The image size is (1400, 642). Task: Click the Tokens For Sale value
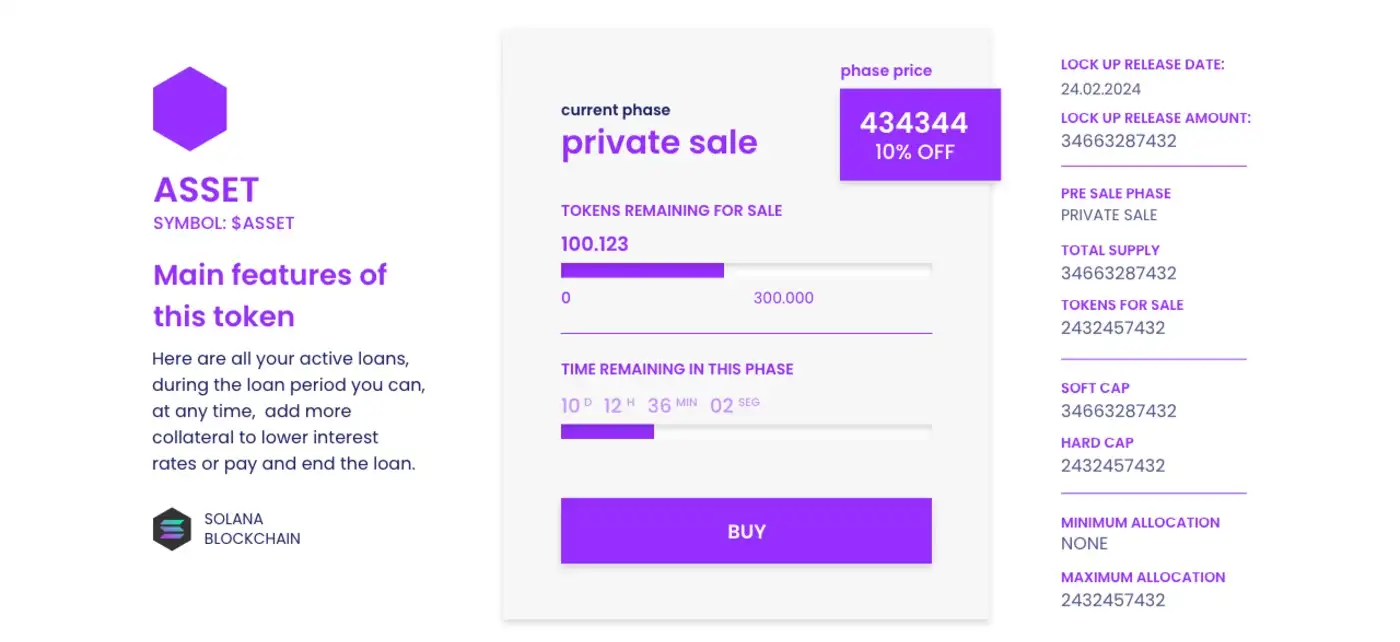click(1113, 328)
